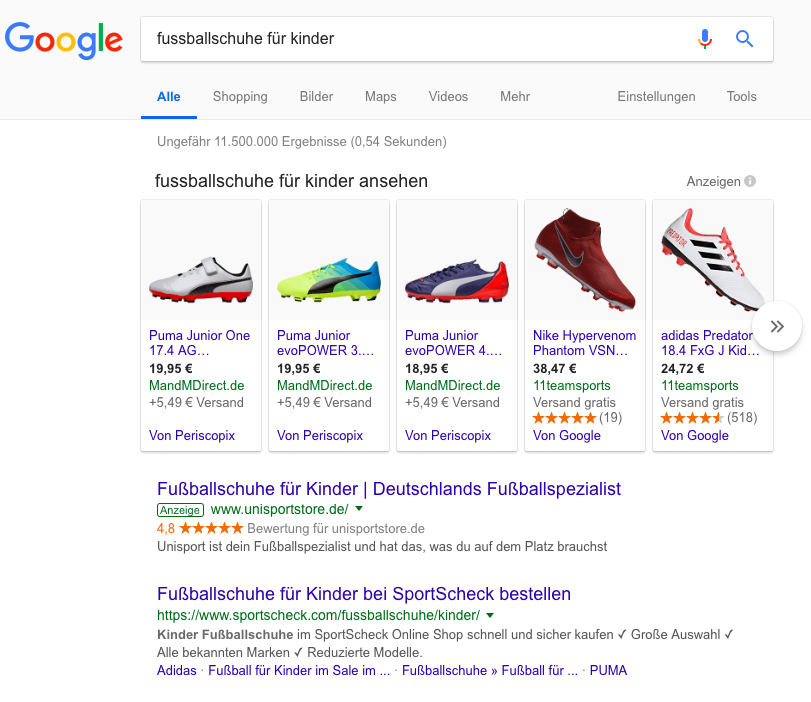
Task: Click the star rating on Nike Hypervenom
Action: 564,417
